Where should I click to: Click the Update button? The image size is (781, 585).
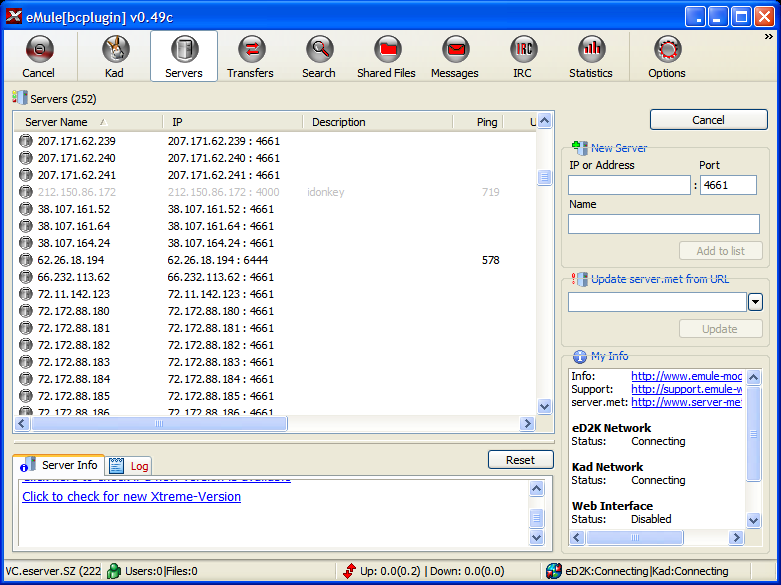pos(721,329)
